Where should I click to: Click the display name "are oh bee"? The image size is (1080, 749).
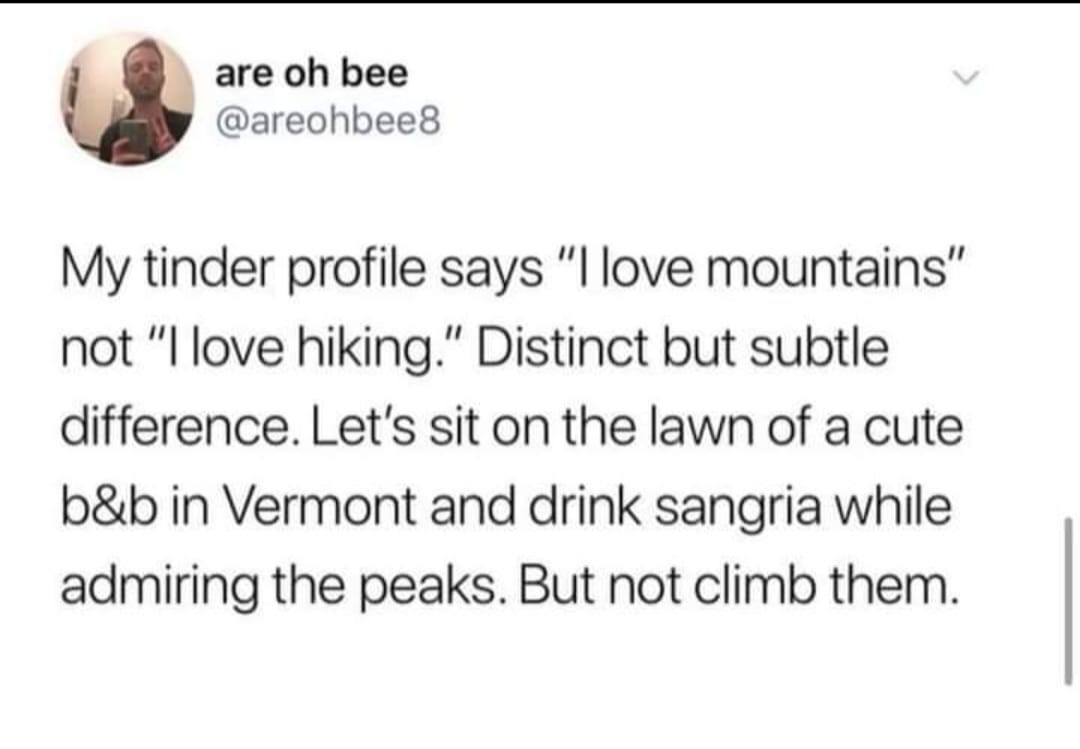[x=312, y=74]
